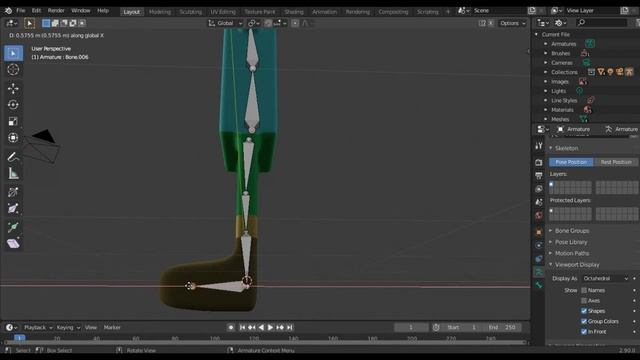The image size is (640, 360).
Task: Play the animation forward
Action: 270,327
